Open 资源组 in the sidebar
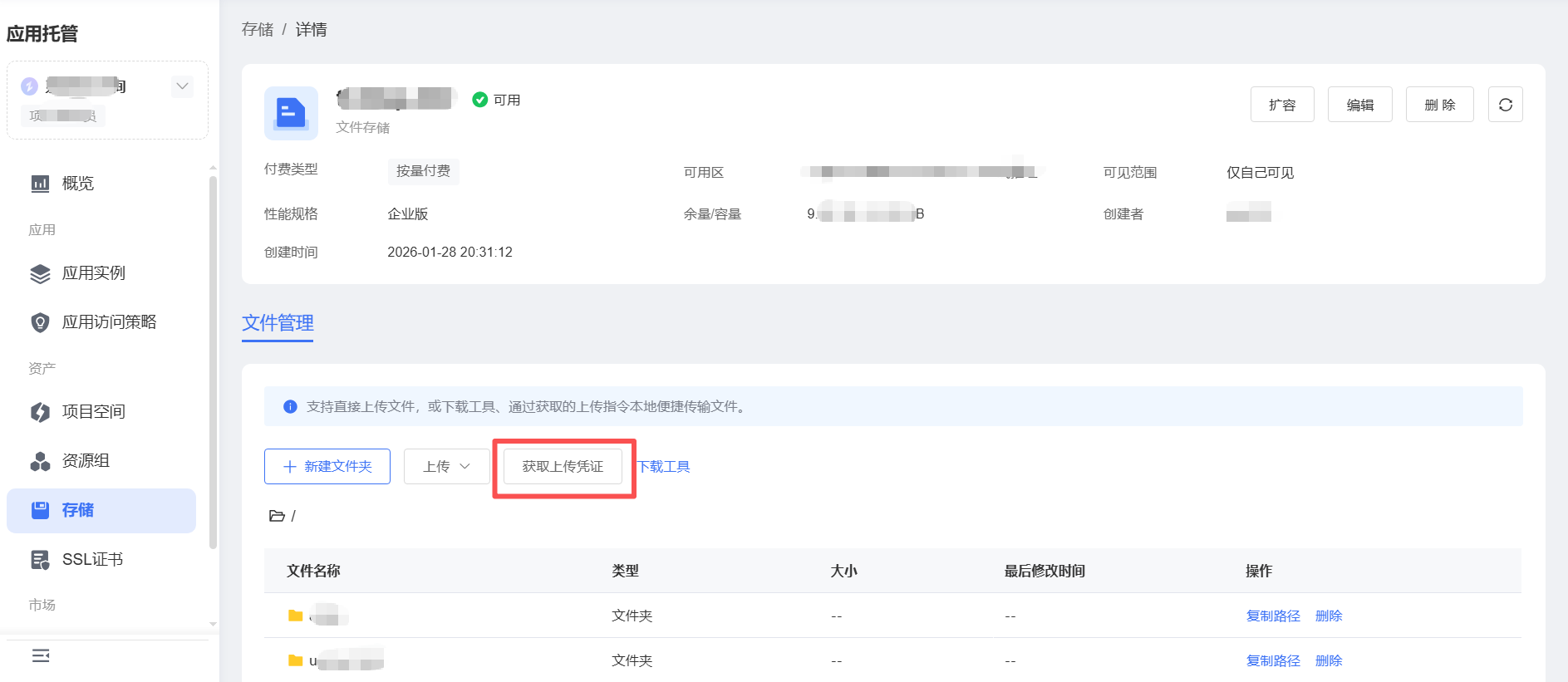 pyautogui.click(x=85, y=461)
